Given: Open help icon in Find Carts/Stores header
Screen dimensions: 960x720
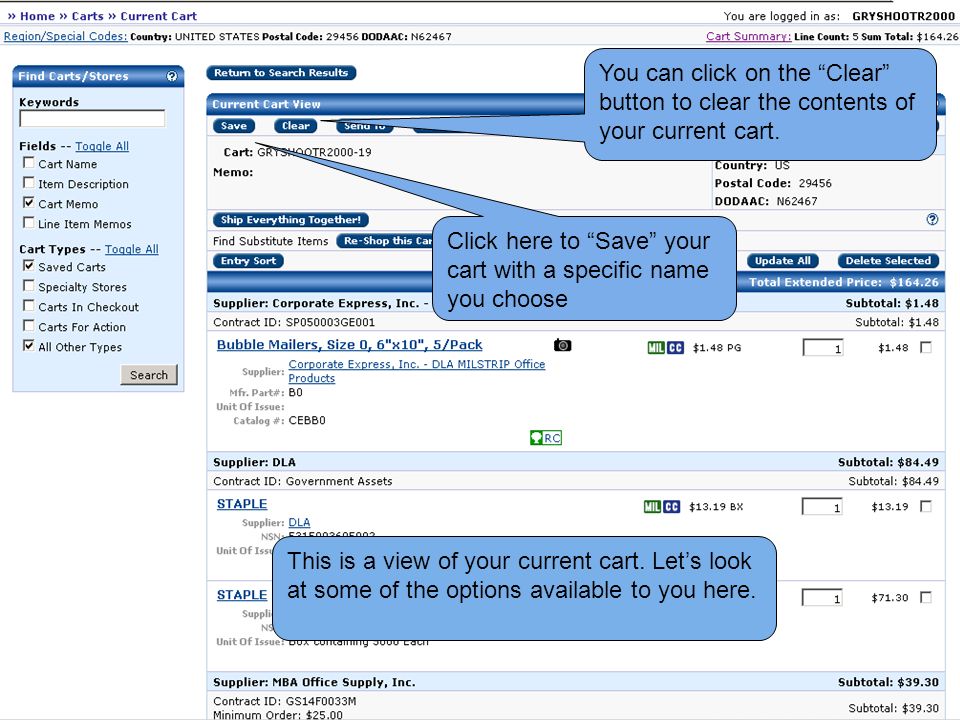Looking at the screenshot, I should (172, 77).
